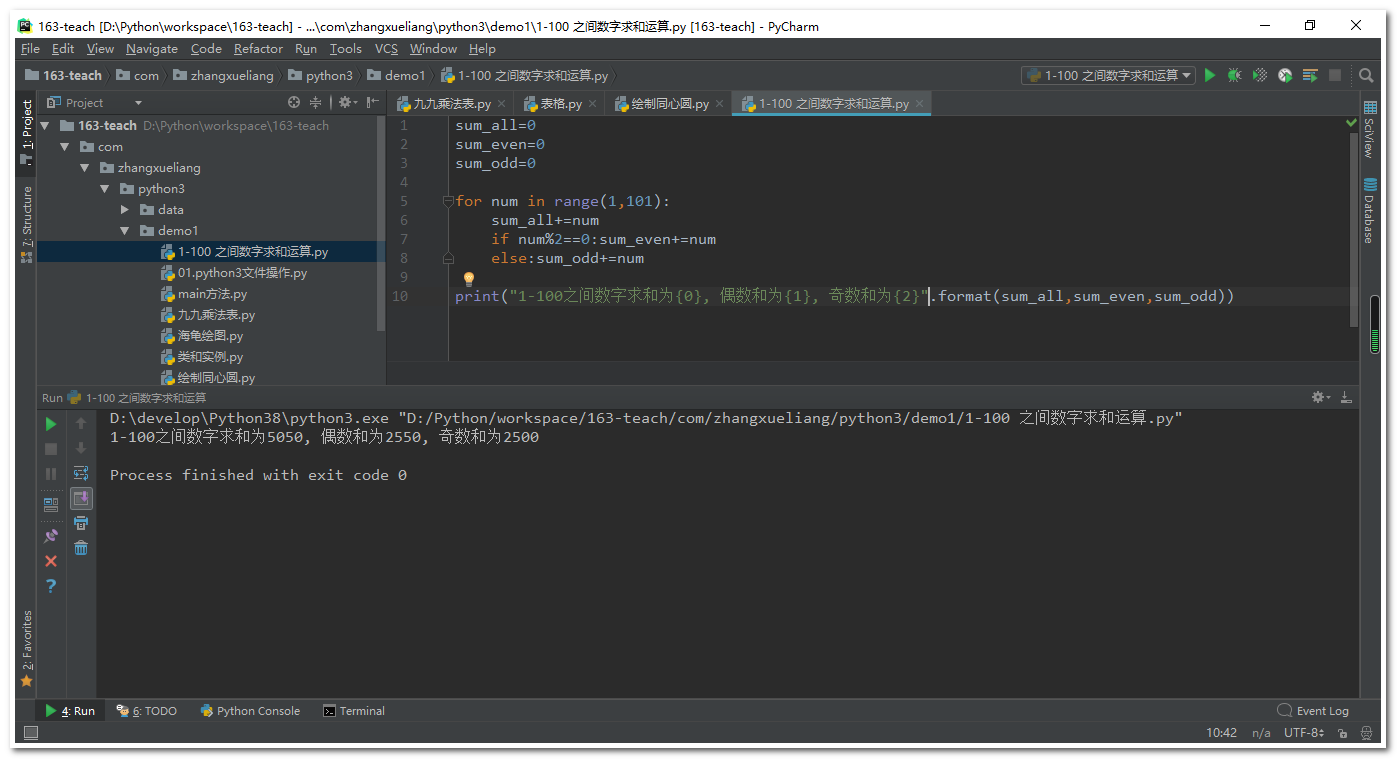This screenshot has height=759, width=1397.
Task: Collapse the zhangxueliang folder
Action: point(85,168)
